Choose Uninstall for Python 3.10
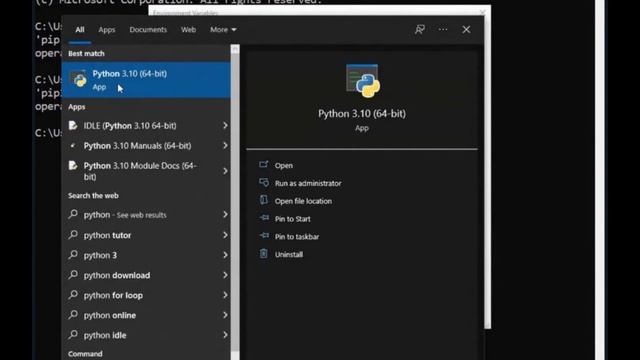This screenshot has height=360, width=640. click(289, 255)
